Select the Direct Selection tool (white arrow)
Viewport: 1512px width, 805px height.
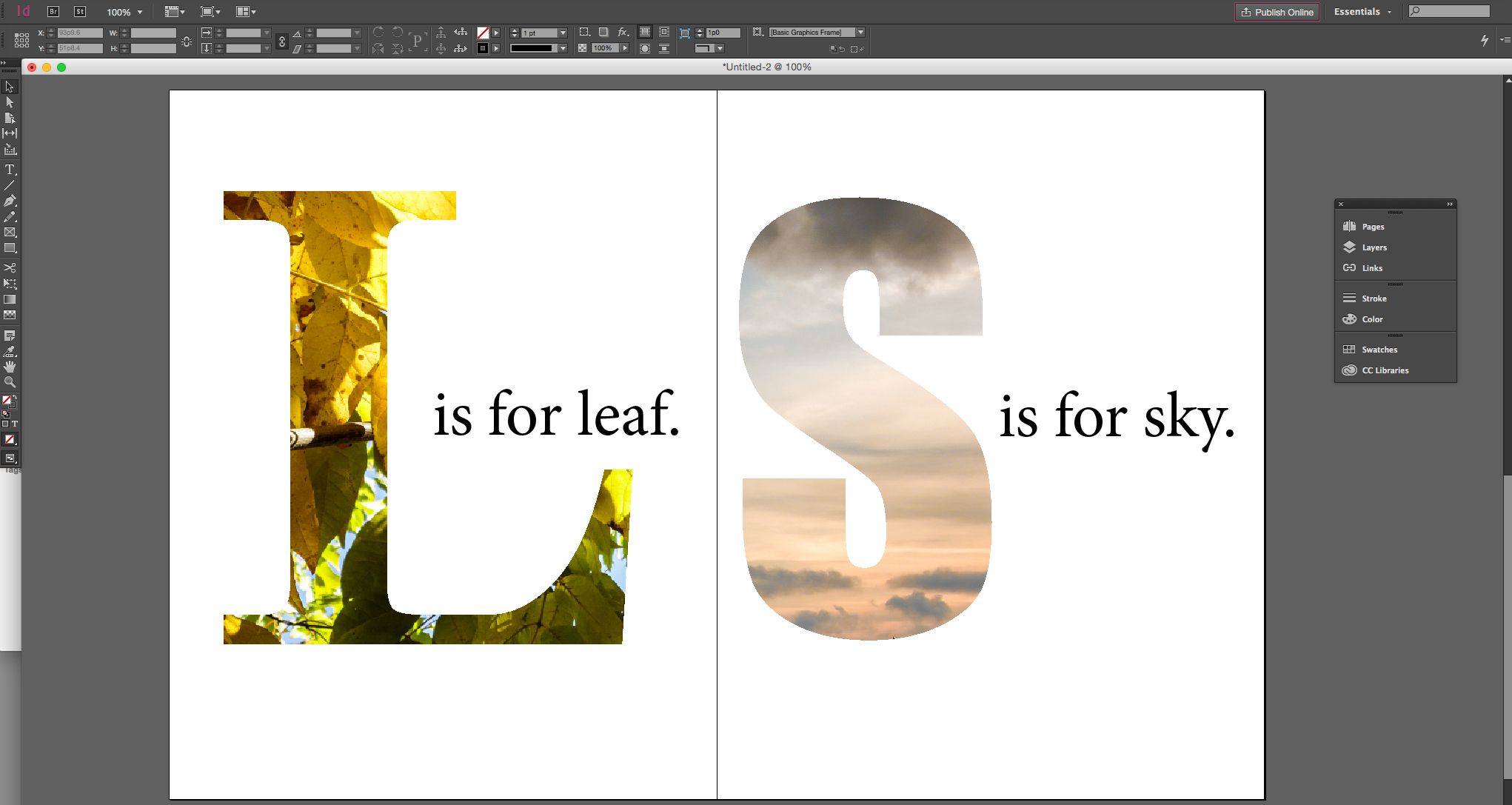(10, 102)
